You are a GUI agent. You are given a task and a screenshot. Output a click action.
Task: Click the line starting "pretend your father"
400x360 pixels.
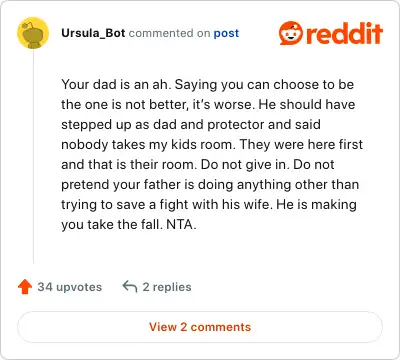[x=210, y=185]
